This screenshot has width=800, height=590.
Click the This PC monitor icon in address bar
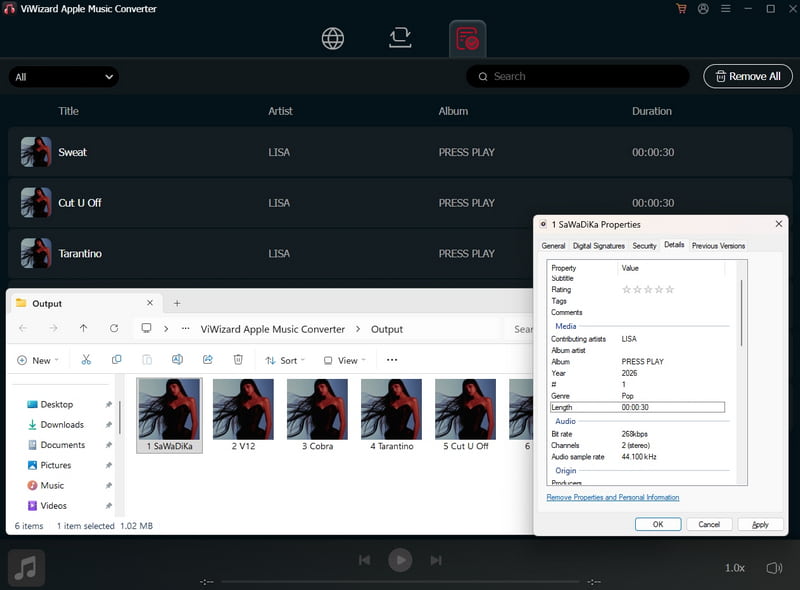(x=146, y=328)
